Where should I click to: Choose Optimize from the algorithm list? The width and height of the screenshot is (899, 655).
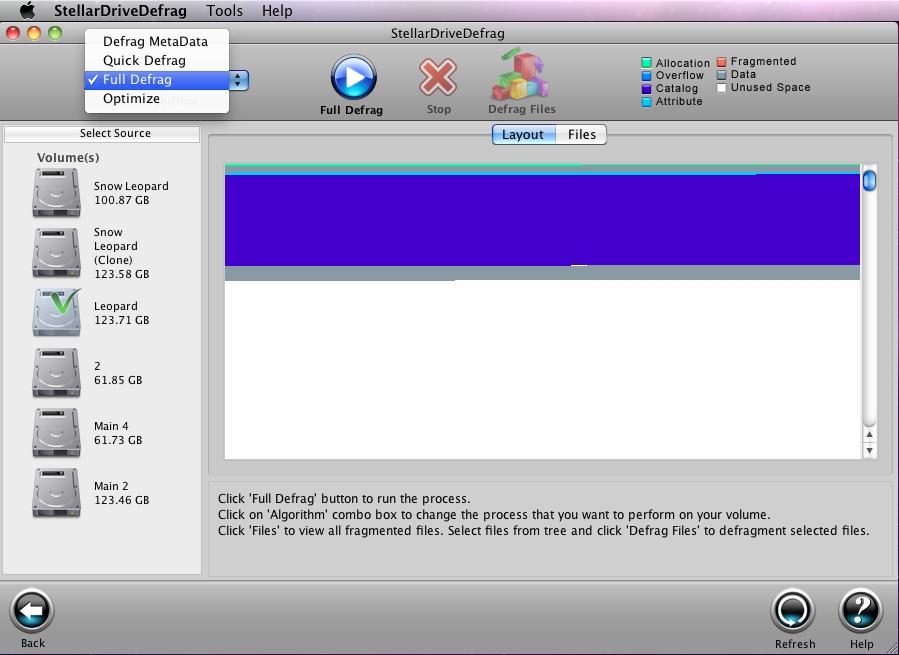tap(157, 99)
